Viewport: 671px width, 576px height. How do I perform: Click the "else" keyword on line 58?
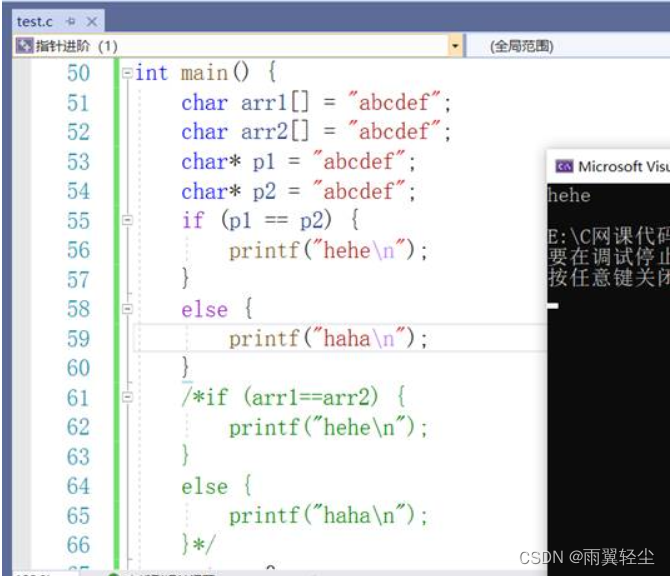pos(204,309)
